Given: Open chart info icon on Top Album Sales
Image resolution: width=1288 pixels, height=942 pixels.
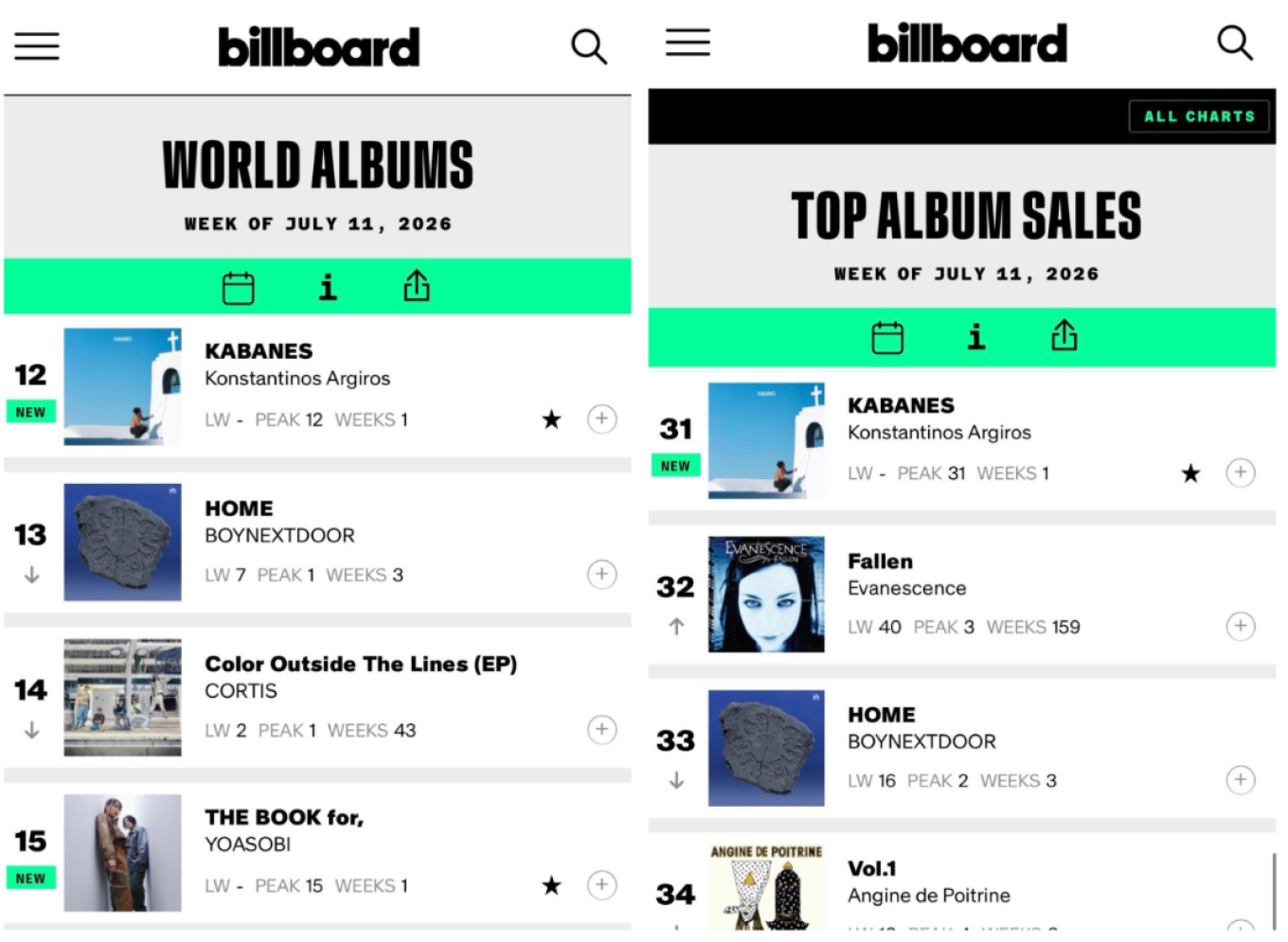Looking at the screenshot, I should 976,336.
